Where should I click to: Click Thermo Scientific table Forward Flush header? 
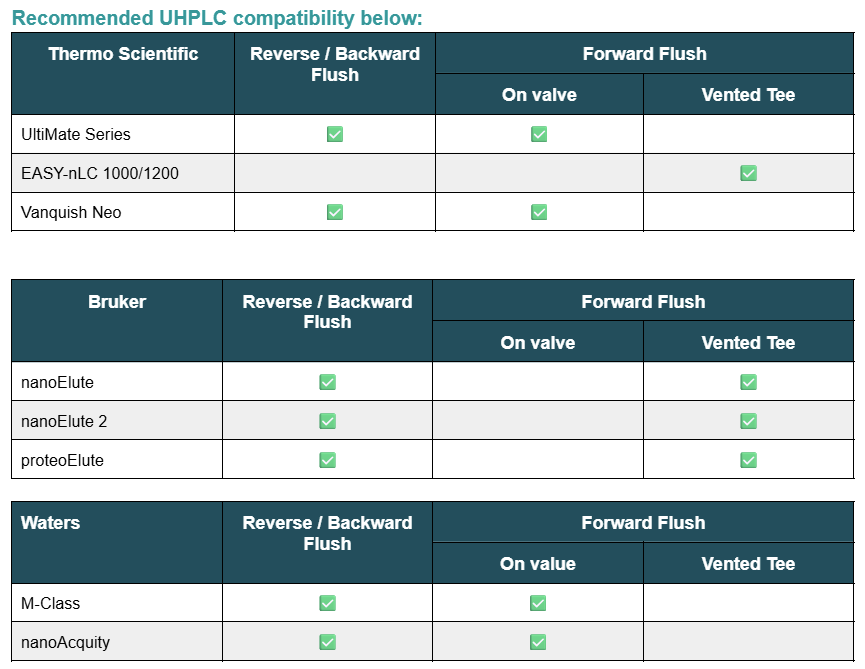pos(644,54)
